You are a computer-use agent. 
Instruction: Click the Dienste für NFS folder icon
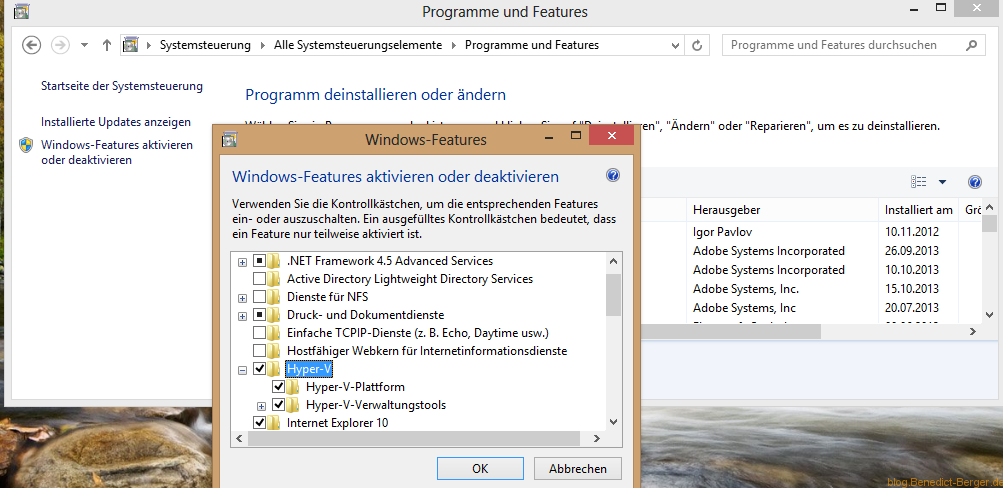click(x=274, y=297)
